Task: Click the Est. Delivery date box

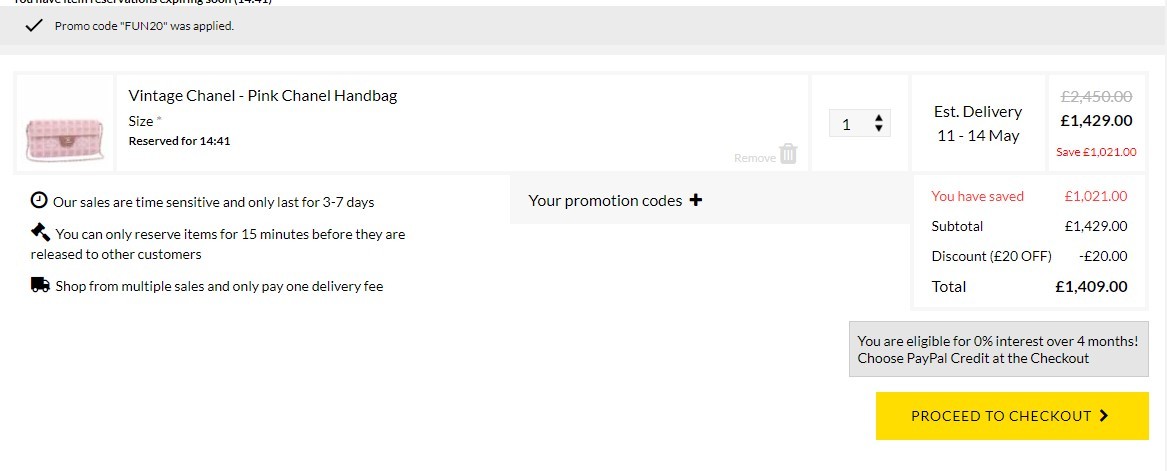Action: point(978,124)
